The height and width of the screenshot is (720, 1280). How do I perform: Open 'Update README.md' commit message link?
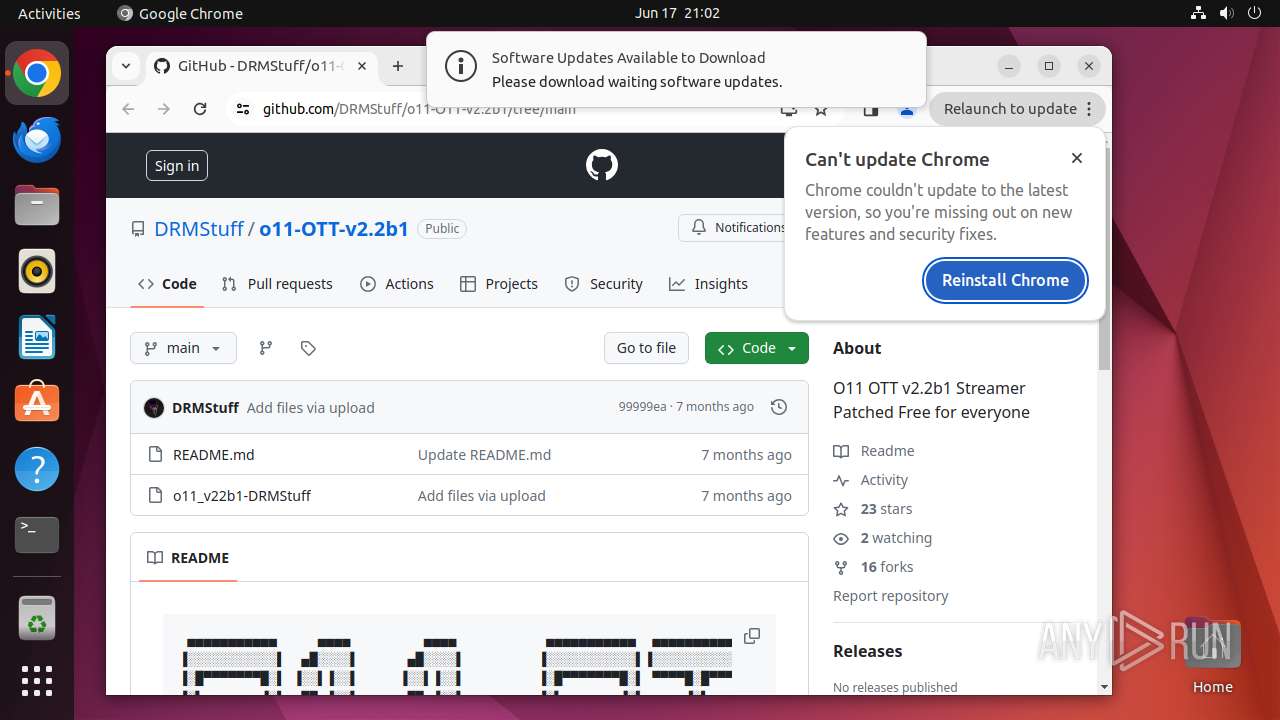tap(484, 454)
